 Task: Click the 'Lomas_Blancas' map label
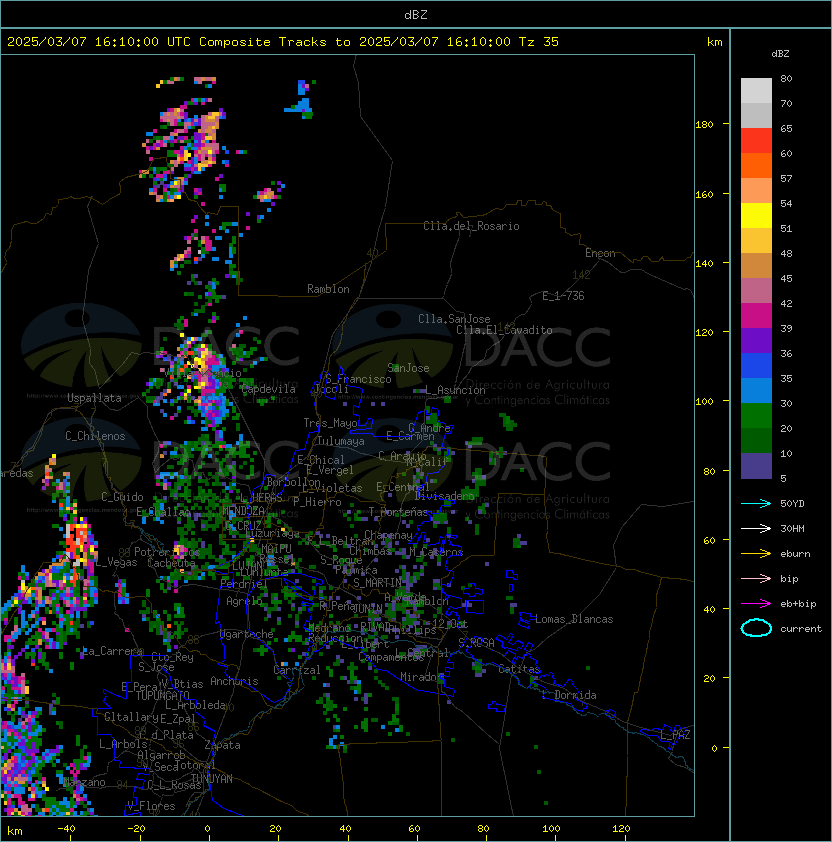574,619
